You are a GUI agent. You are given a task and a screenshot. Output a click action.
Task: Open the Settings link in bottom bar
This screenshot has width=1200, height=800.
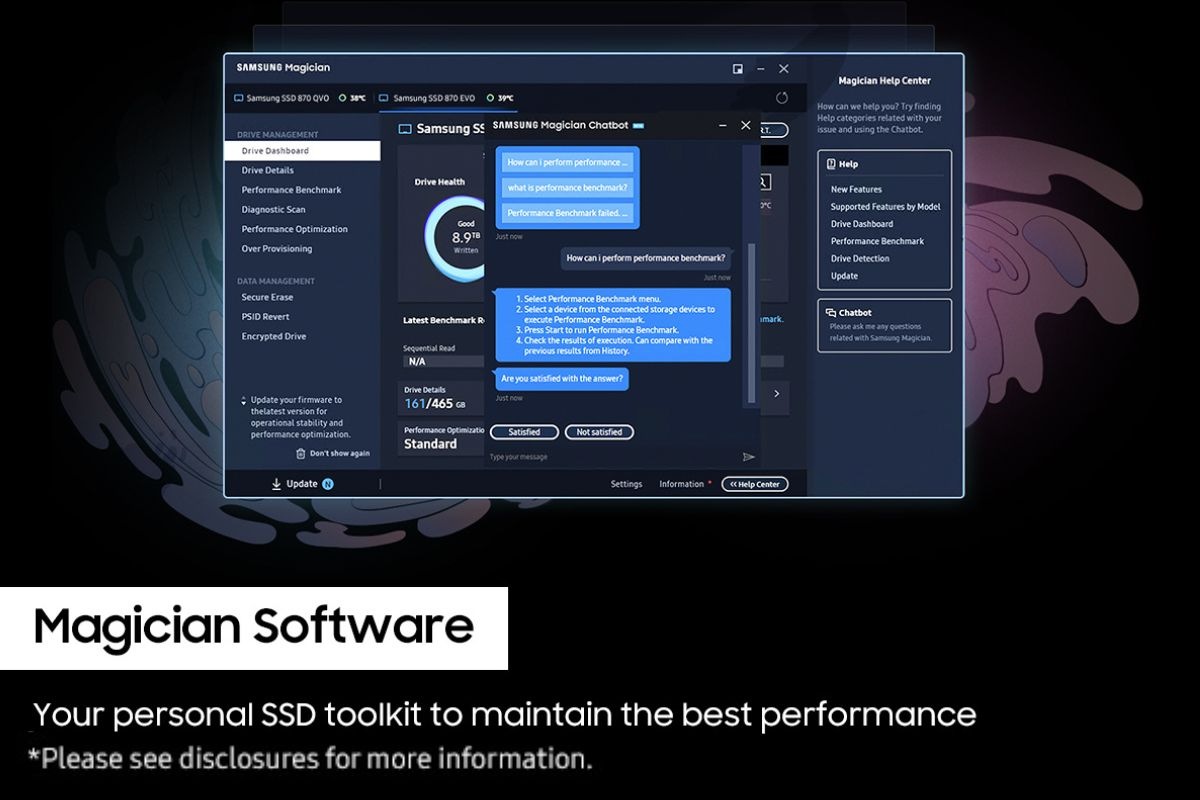(x=626, y=484)
